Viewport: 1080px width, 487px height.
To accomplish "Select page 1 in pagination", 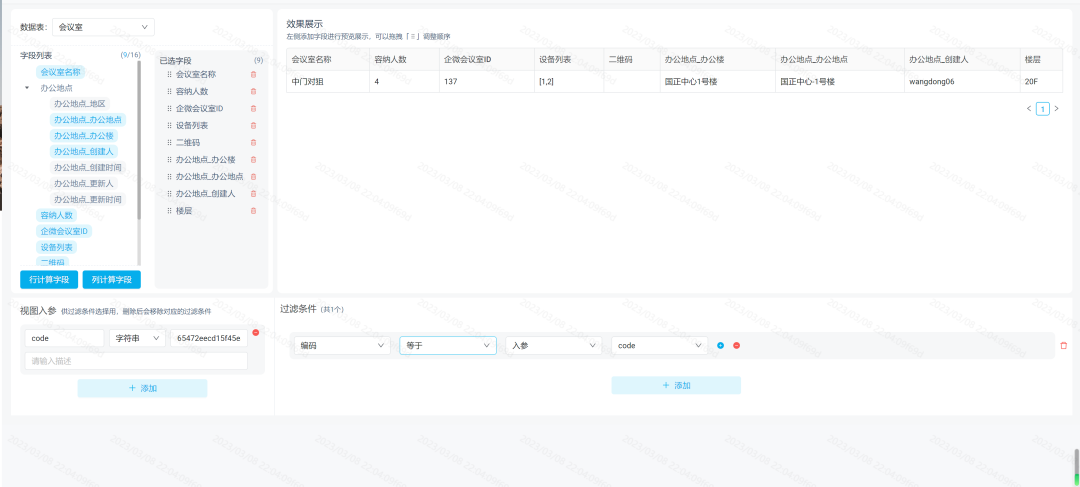I will [x=1043, y=108].
